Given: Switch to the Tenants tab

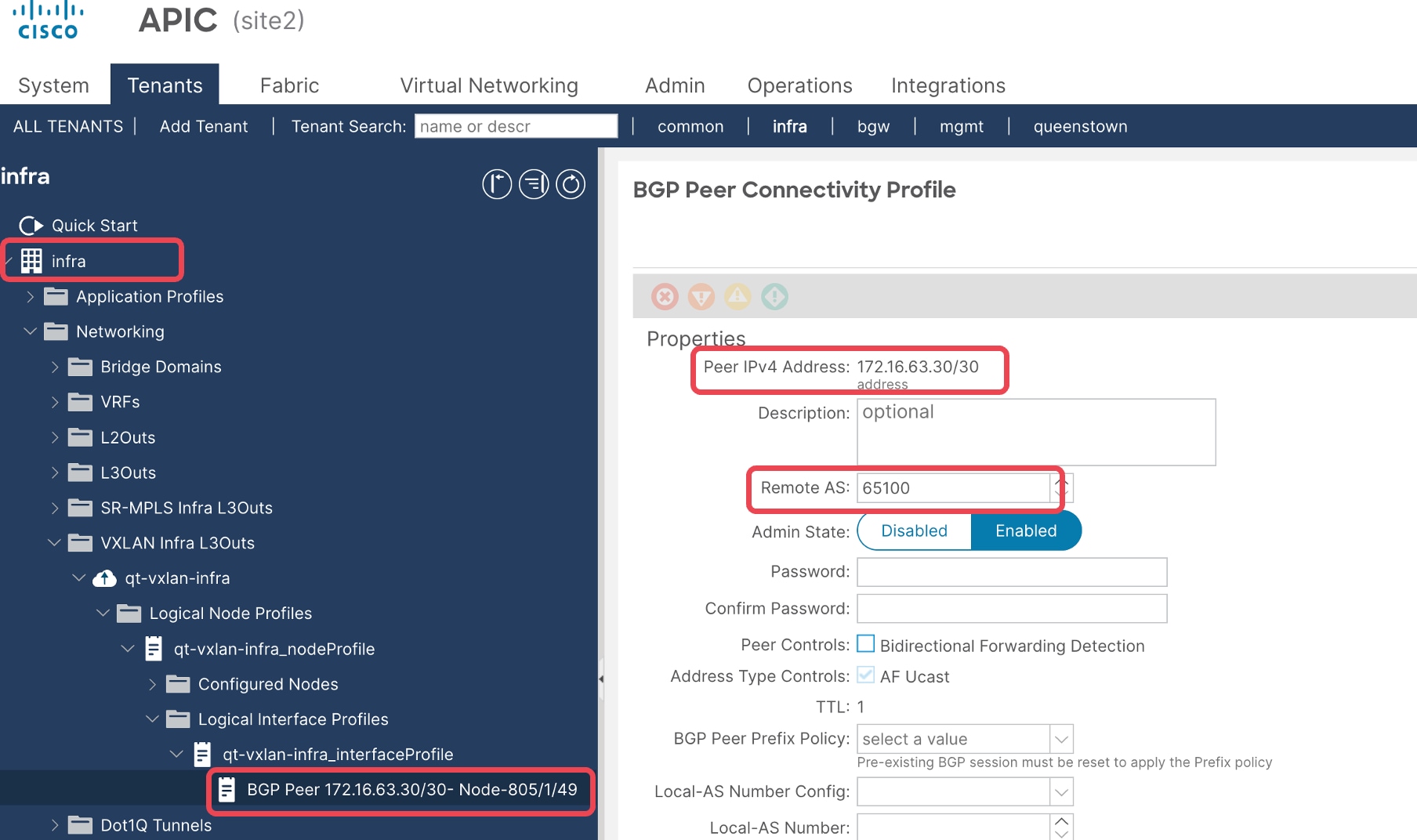Looking at the screenshot, I should 165,85.
